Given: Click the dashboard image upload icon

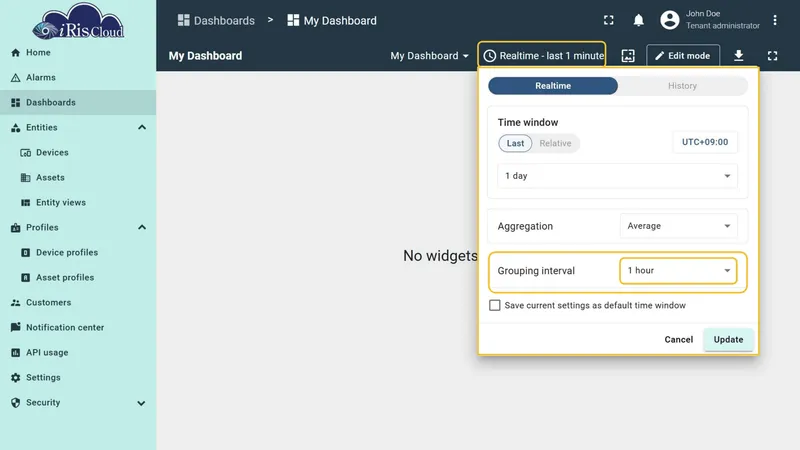Looking at the screenshot, I should (628, 56).
